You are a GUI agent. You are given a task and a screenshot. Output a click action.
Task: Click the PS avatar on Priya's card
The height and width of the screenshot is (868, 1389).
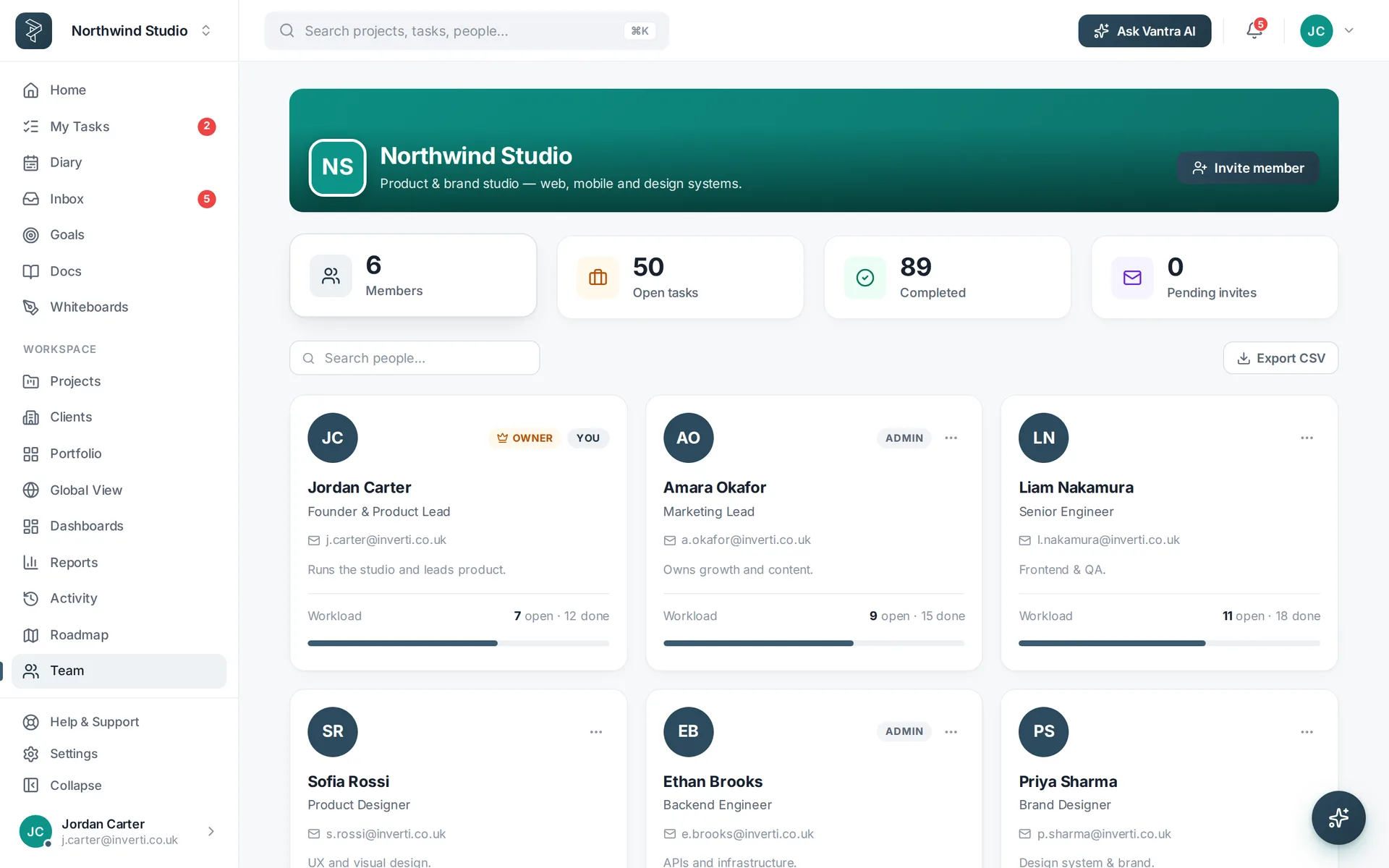1043,731
